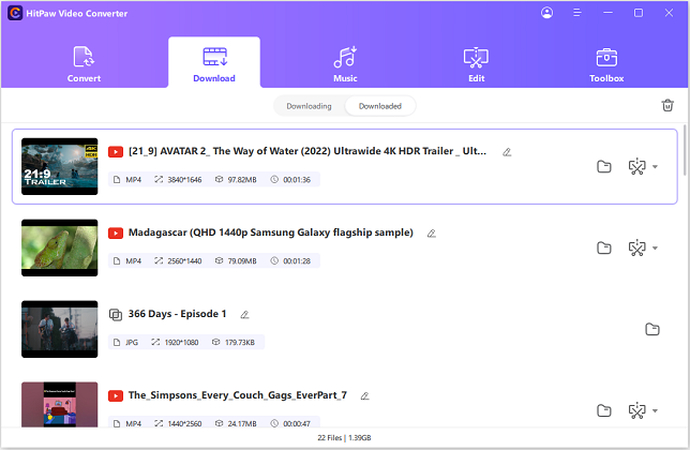Rename the AVATAR 2 trailer via pencil icon

click(507, 152)
